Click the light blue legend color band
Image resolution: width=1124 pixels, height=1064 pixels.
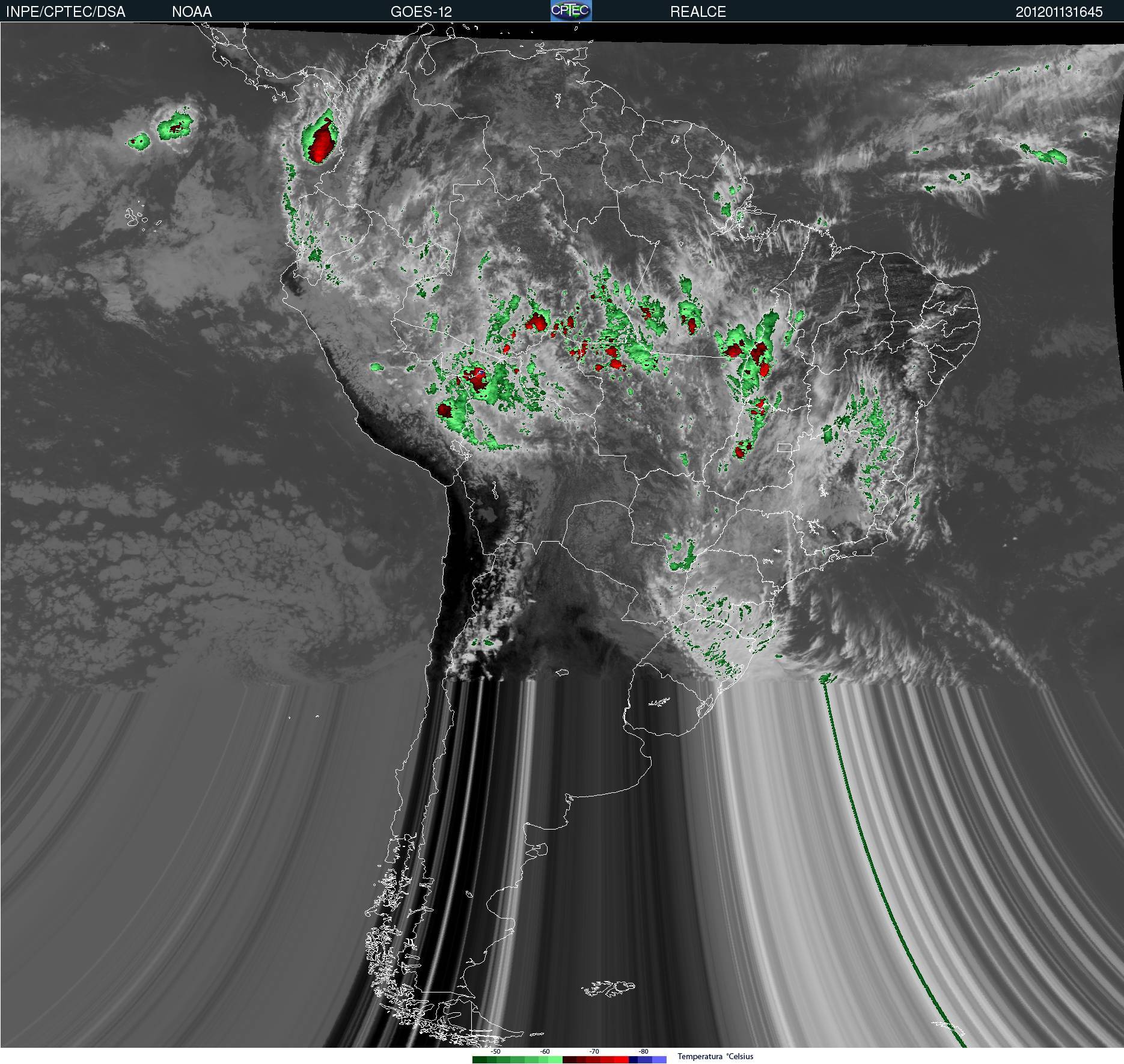point(659,1060)
